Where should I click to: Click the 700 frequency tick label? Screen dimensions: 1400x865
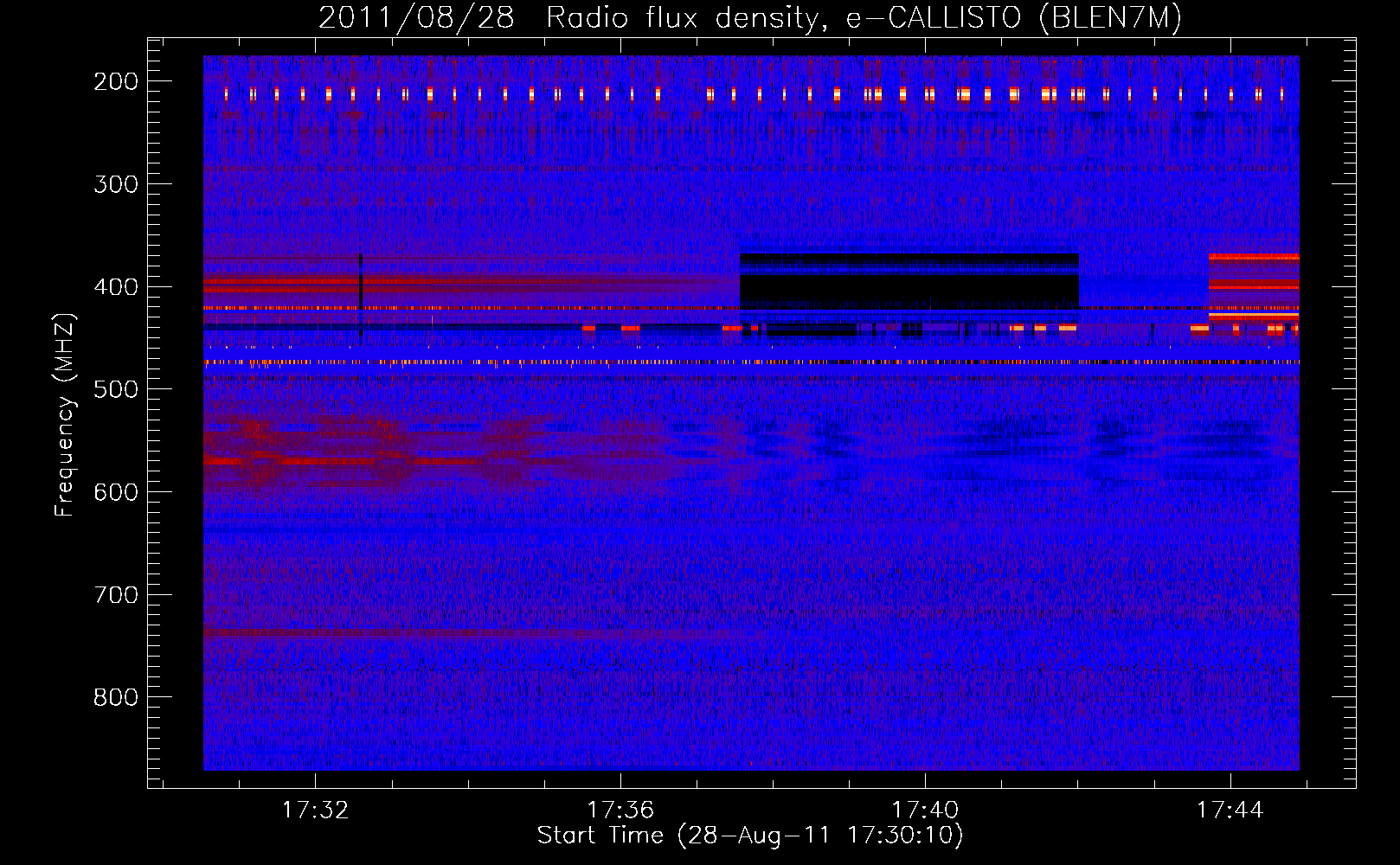[116, 595]
